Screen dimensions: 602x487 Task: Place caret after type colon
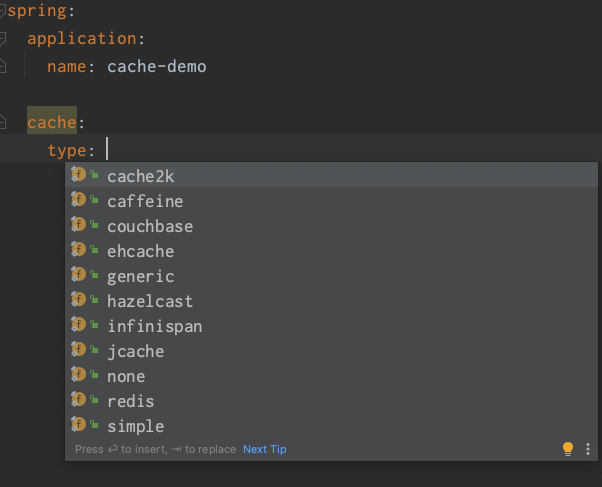pos(107,149)
